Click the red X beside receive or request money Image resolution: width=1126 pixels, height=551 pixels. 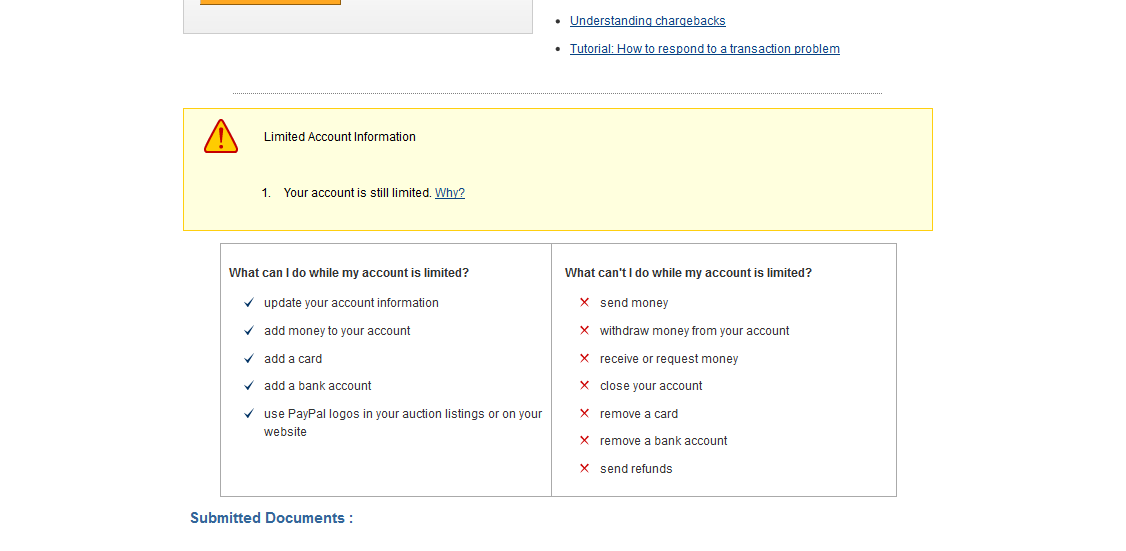click(x=585, y=359)
